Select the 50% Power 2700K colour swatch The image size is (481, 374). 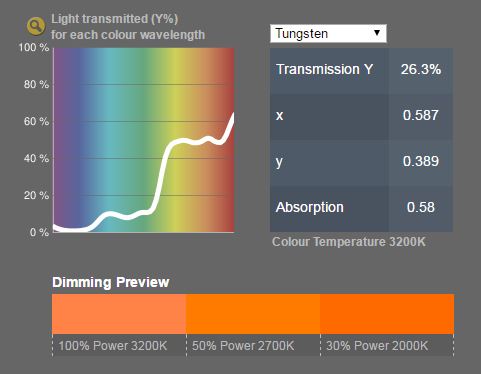(x=253, y=314)
